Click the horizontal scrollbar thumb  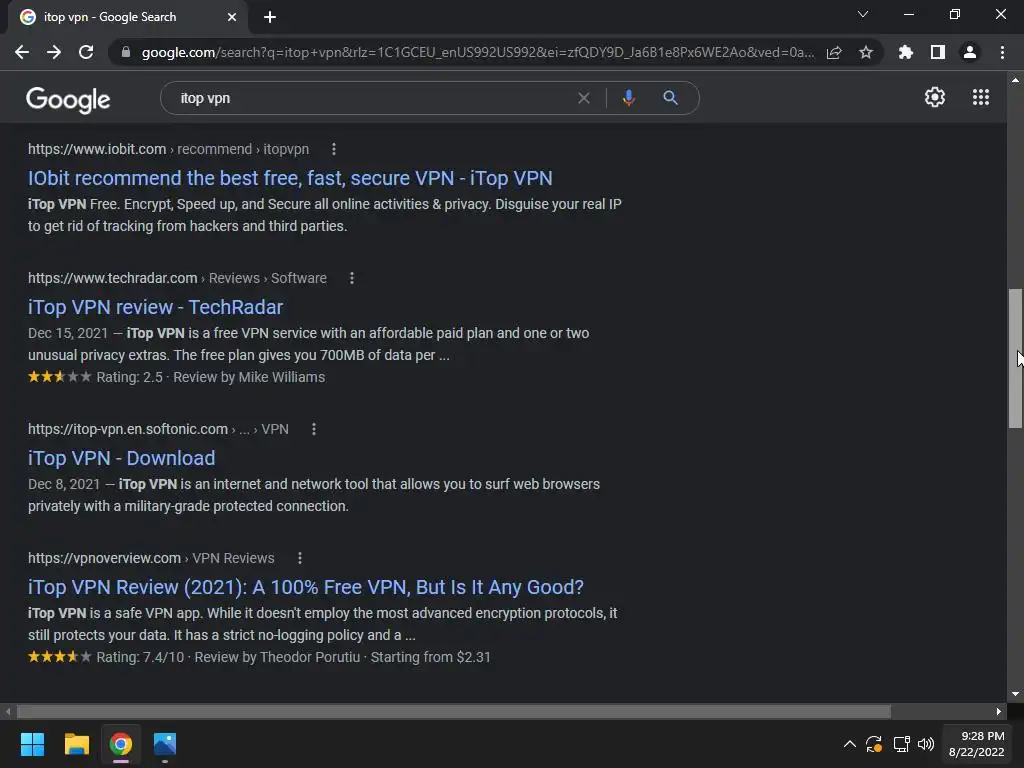point(454,711)
